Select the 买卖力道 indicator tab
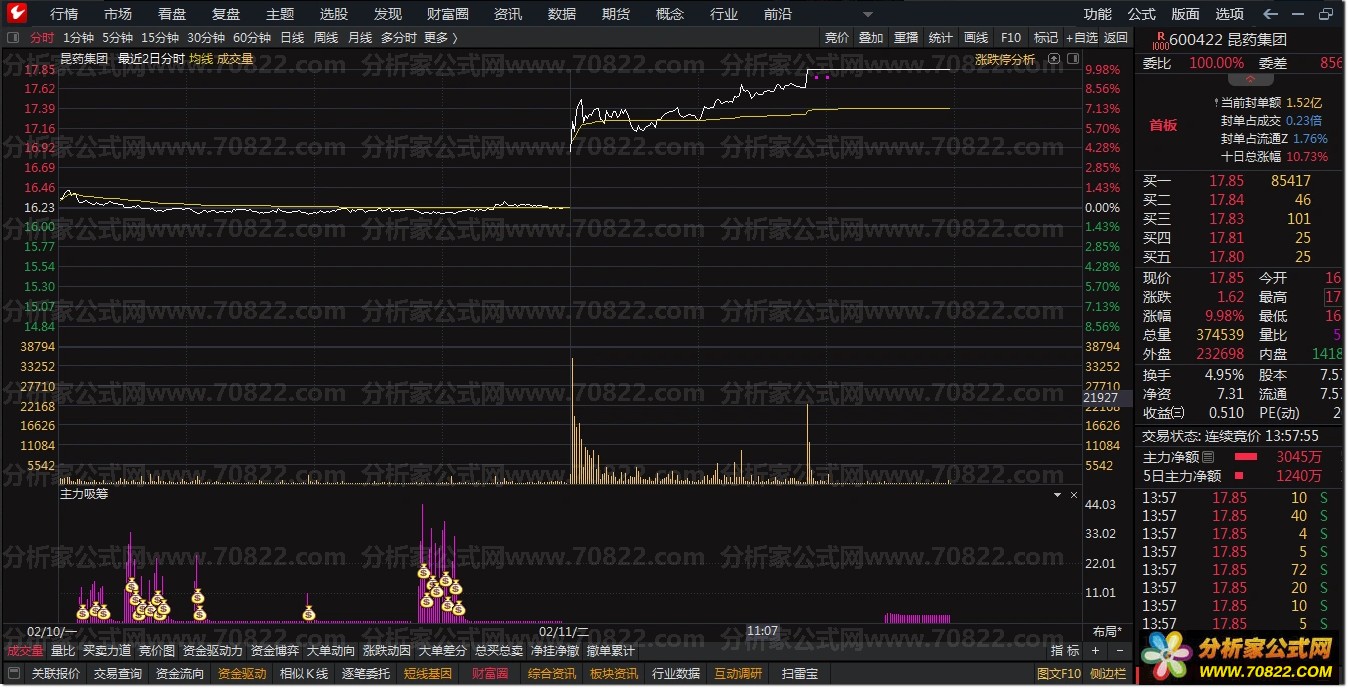Image resolution: width=1349 pixels, height=688 pixels. click(x=107, y=651)
